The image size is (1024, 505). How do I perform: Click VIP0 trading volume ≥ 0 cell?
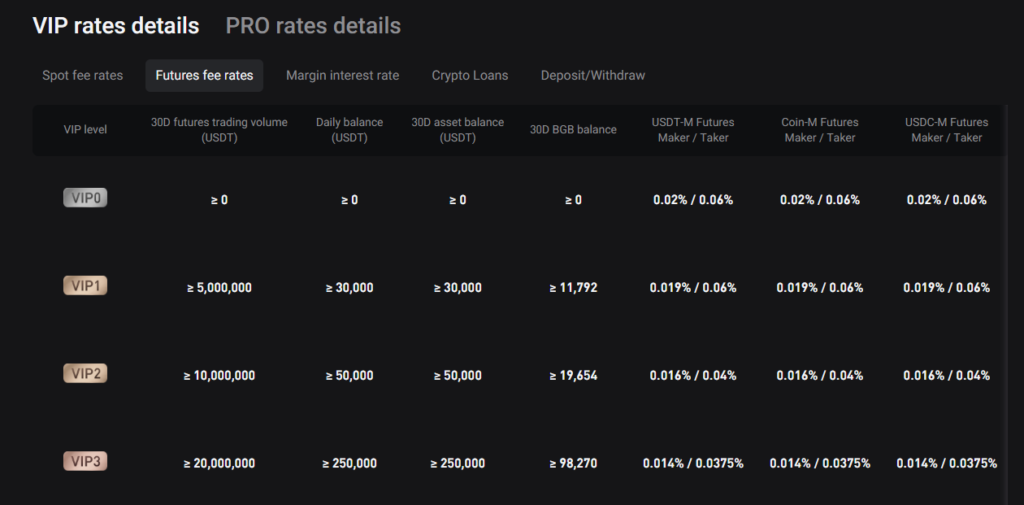pos(219,200)
